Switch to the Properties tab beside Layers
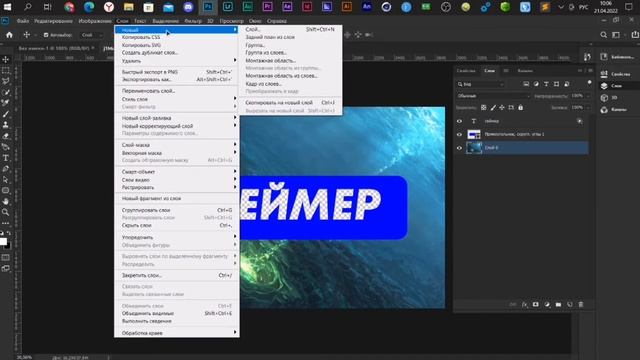Image resolution: width=640 pixels, height=360 pixels. coord(466,71)
